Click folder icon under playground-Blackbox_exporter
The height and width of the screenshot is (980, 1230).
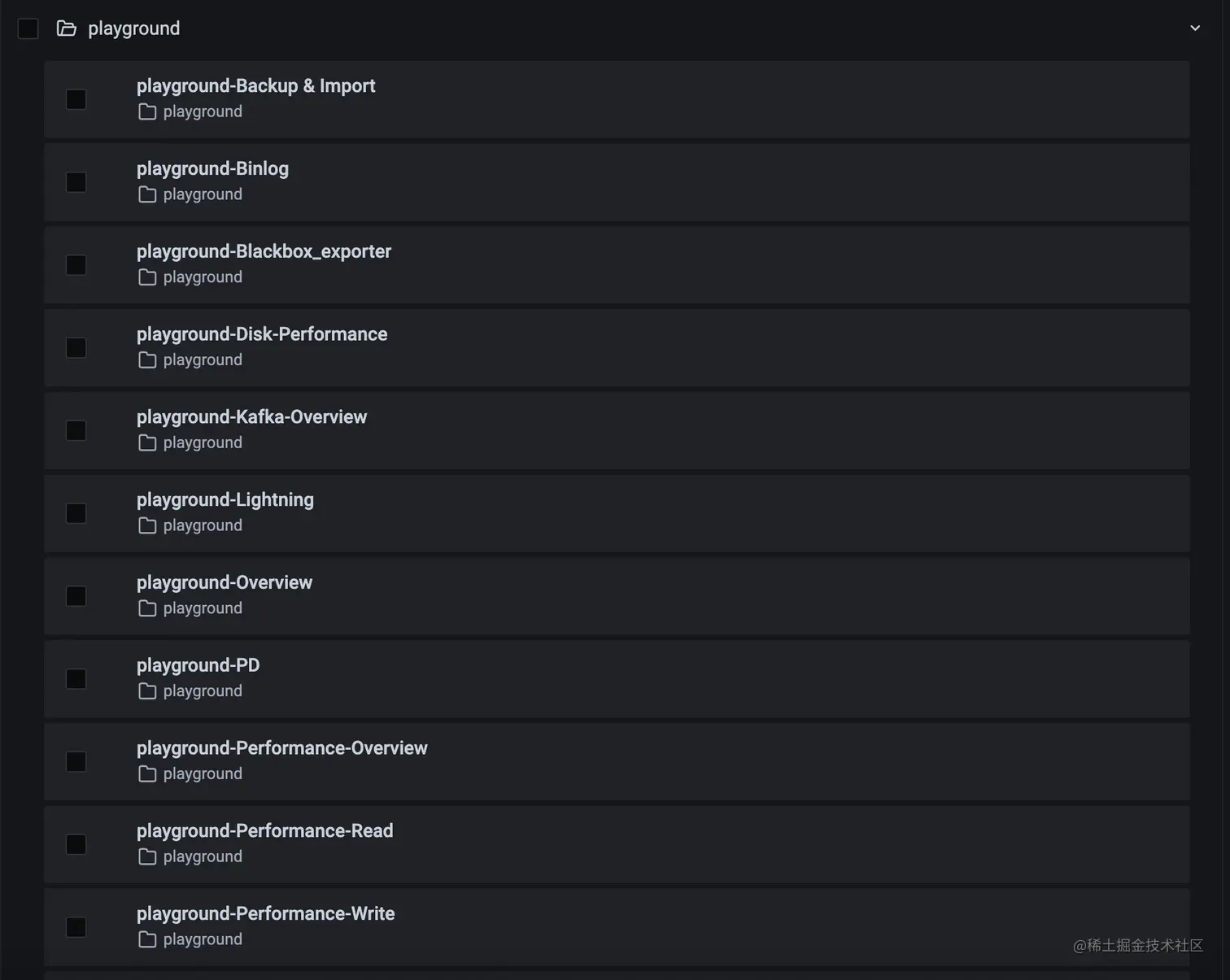tap(147, 278)
